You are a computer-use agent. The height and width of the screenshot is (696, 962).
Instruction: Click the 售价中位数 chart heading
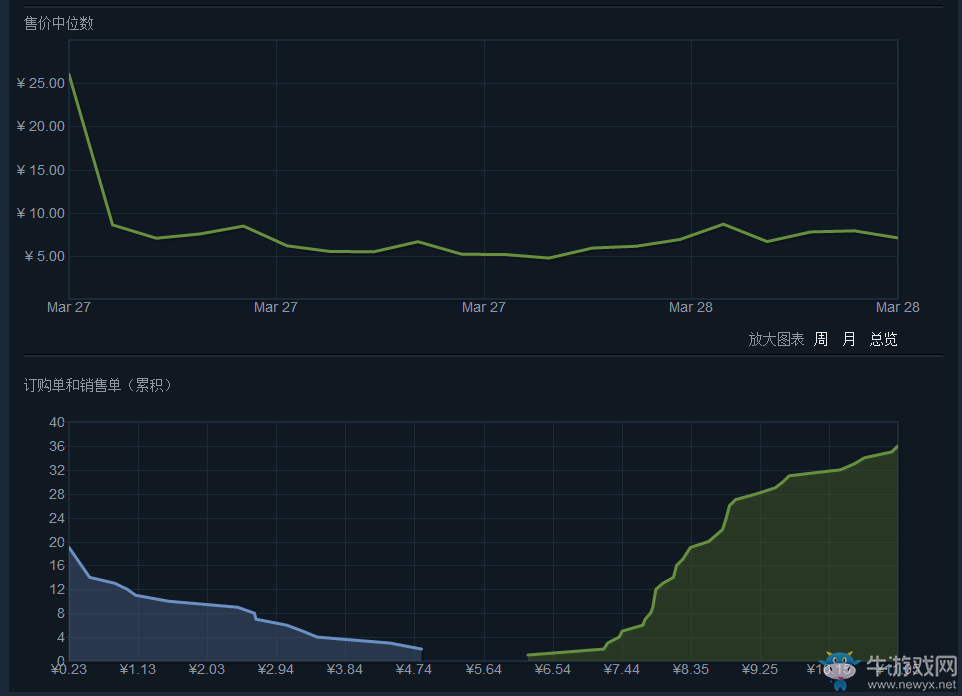[59, 23]
